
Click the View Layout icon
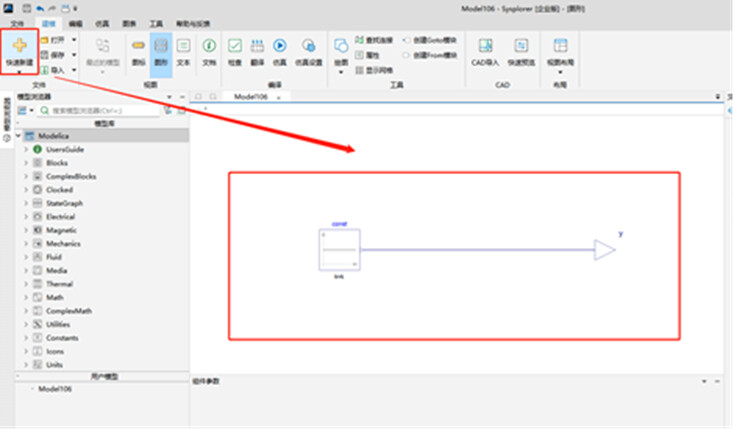click(560, 45)
